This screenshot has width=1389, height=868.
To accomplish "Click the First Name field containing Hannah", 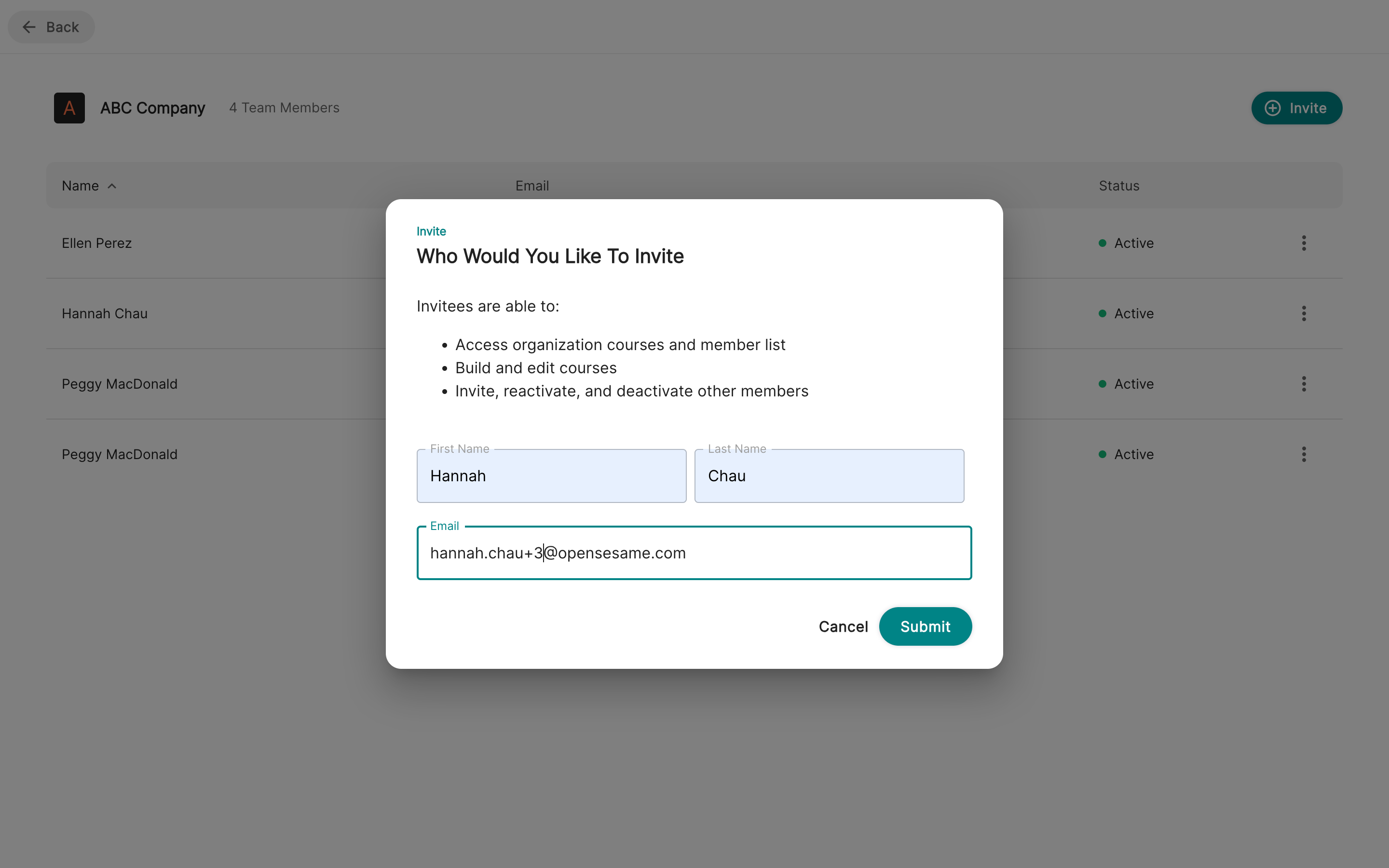I will (x=552, y=476).
